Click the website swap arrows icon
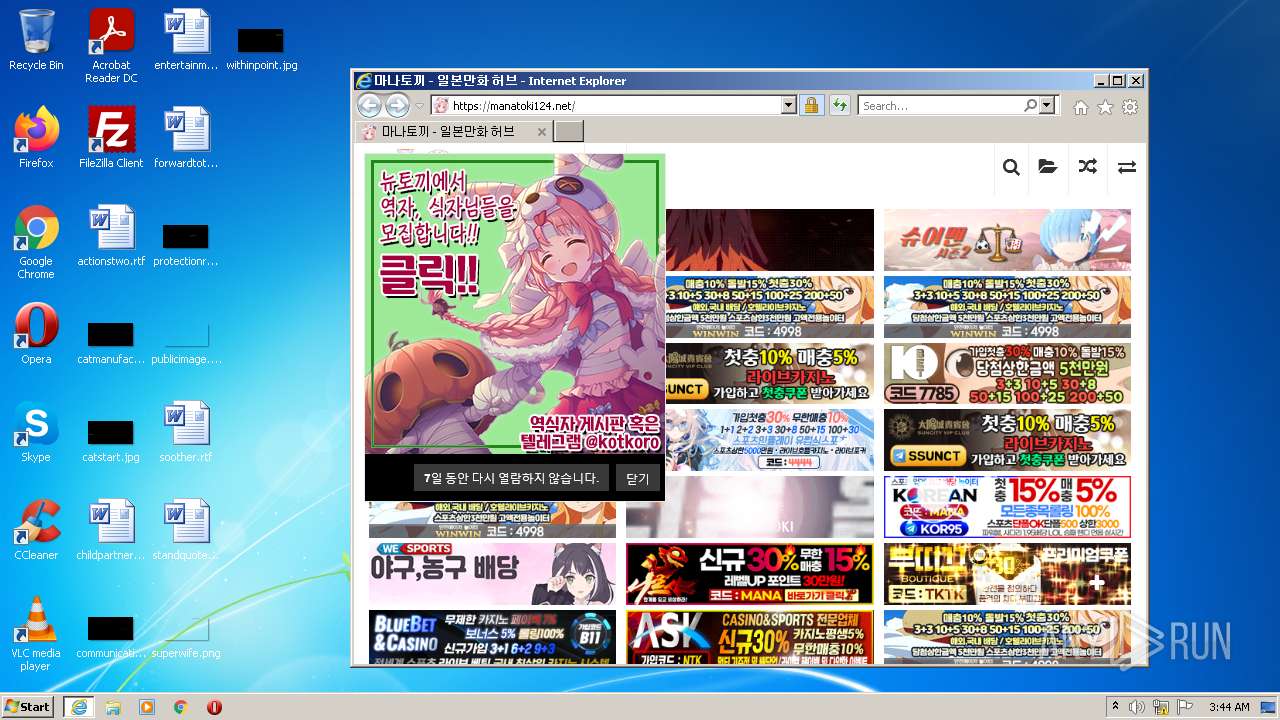Viewport: 1280px width, 720px height. pyautogui.click(x=1127, y=167)
